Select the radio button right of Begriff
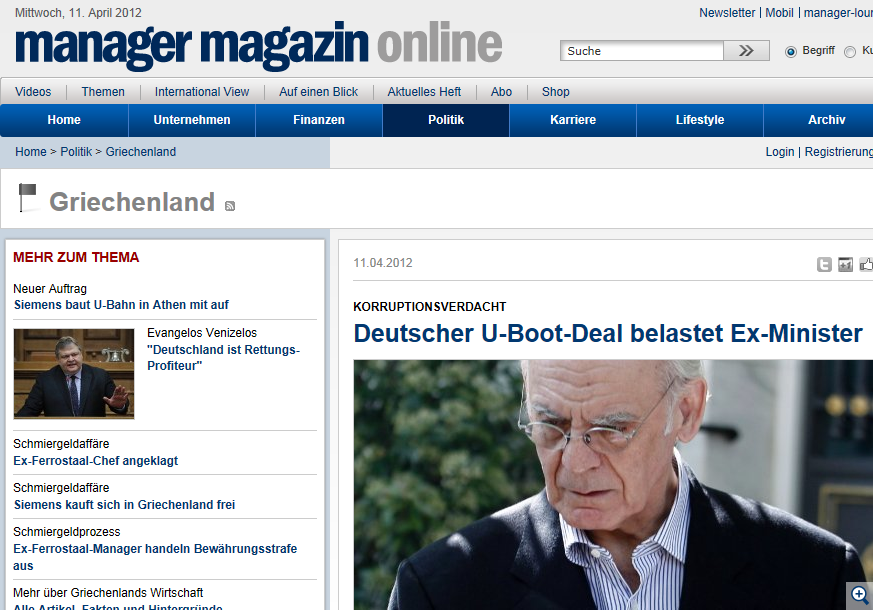Viewport: 873px width, 610px height. click(850, 52)
